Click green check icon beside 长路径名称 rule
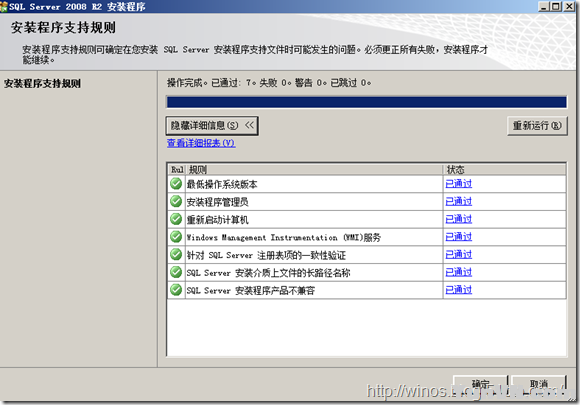The height and width of the screenshot is (405, 580). click(x=176, y=272)
